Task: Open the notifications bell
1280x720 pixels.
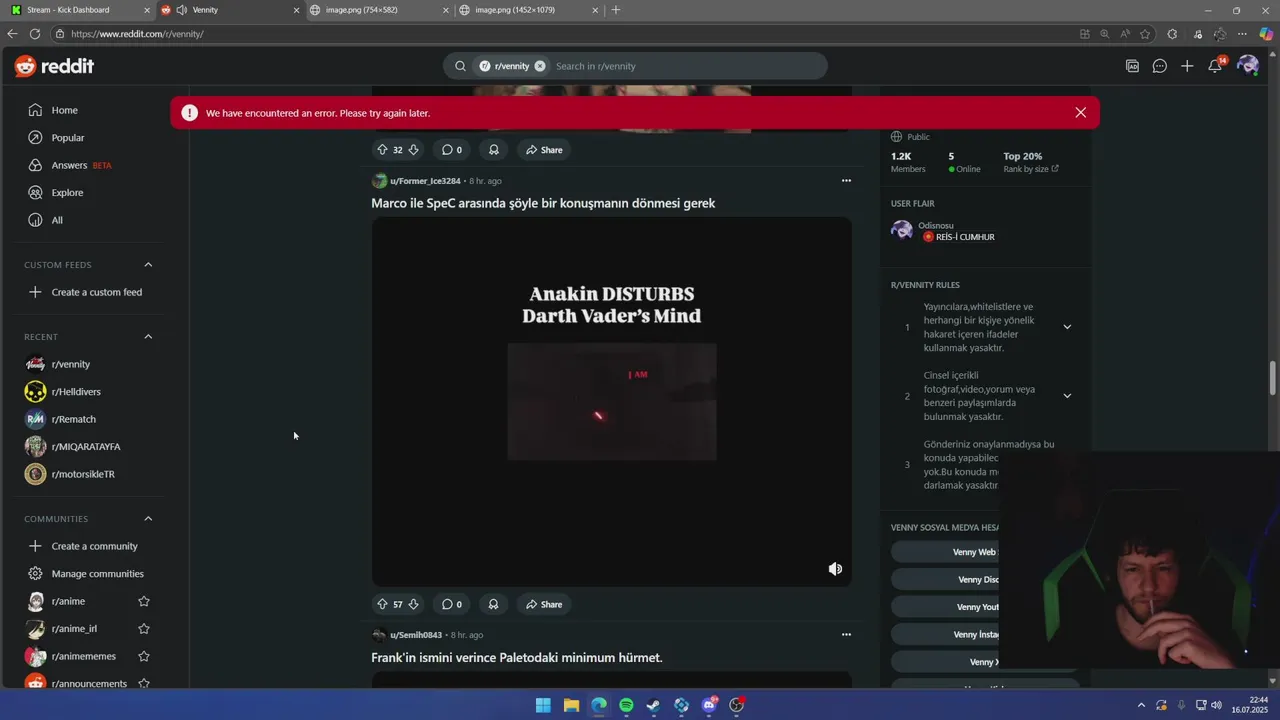Action: coord(1215,66)
